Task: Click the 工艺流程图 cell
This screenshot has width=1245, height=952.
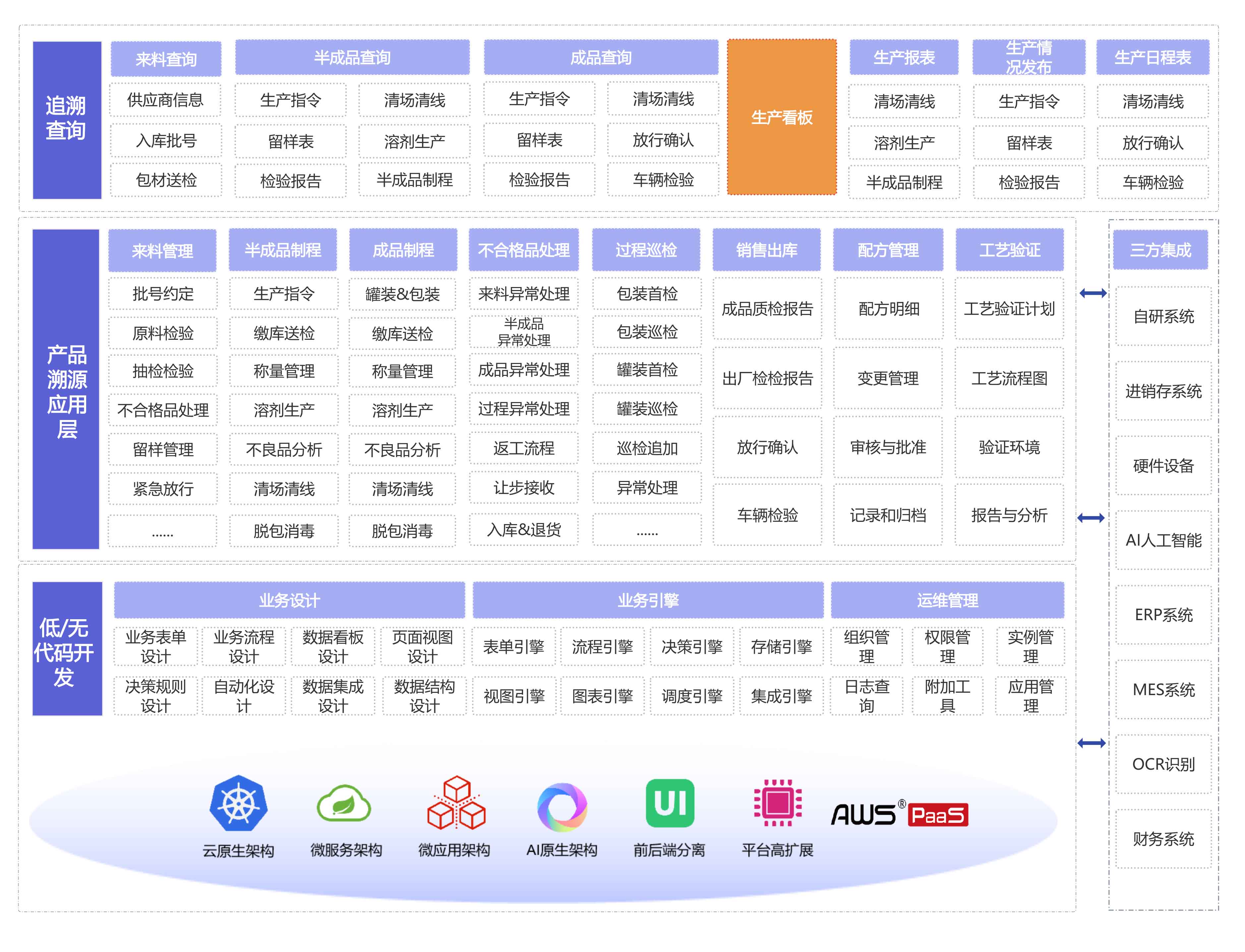Action: coord(1009,378)
